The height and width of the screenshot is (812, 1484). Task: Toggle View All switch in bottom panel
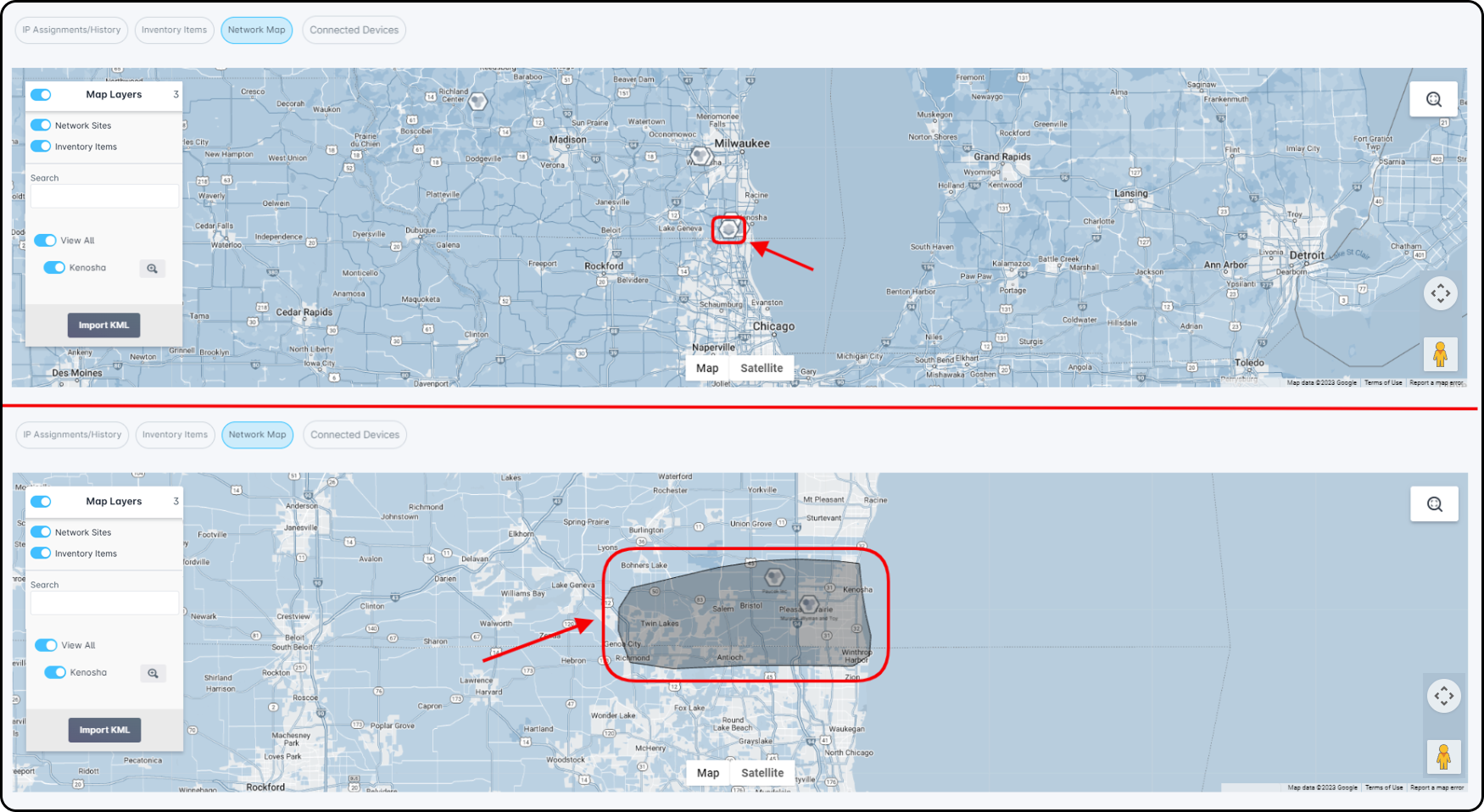click(46, 646)
